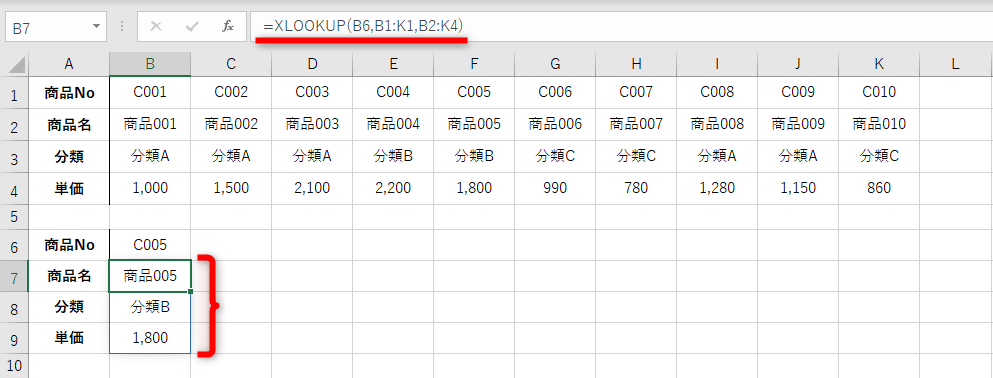Select column E header
This screenshot has height=378, width=993.
[x=393, y=64]
